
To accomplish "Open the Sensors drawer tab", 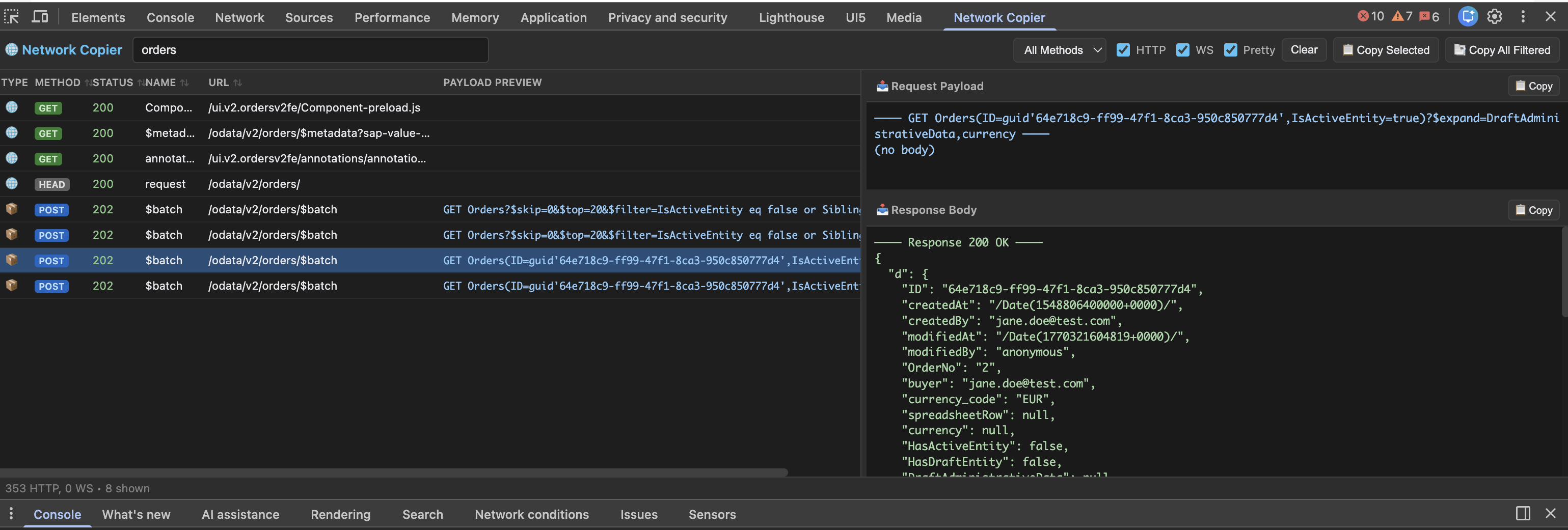I will click(712, 514).
